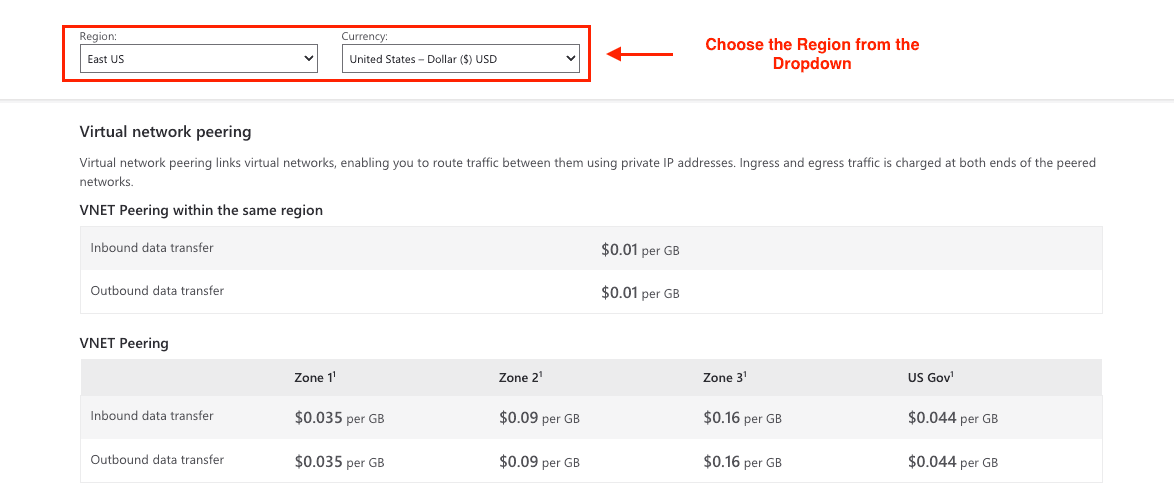Viewport: 1174px width, 494px height.
Task: Click the Zone 3 column header
Action: tap(724, 377)
